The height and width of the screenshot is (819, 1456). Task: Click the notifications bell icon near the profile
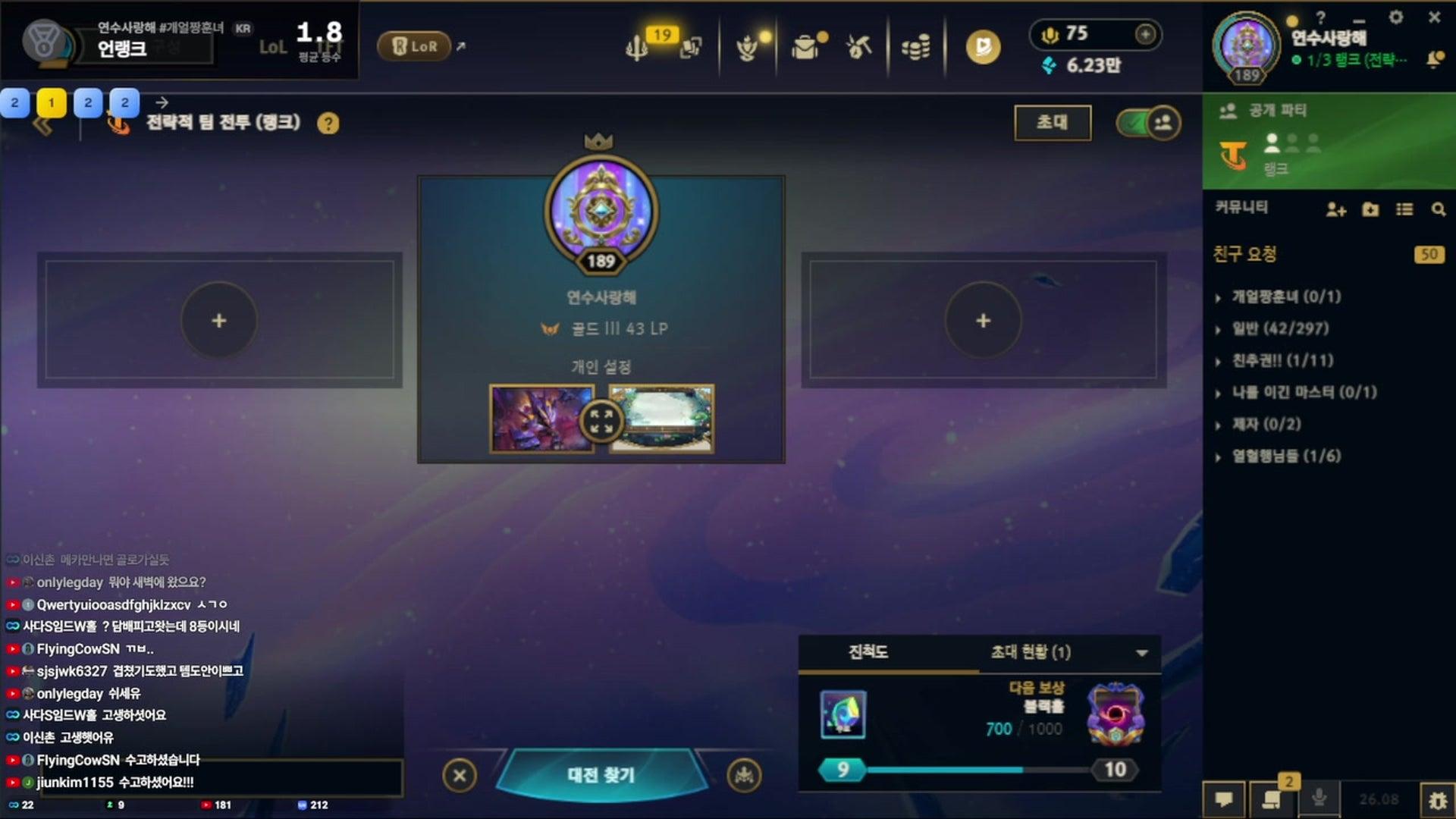(x=1435, y=59)
